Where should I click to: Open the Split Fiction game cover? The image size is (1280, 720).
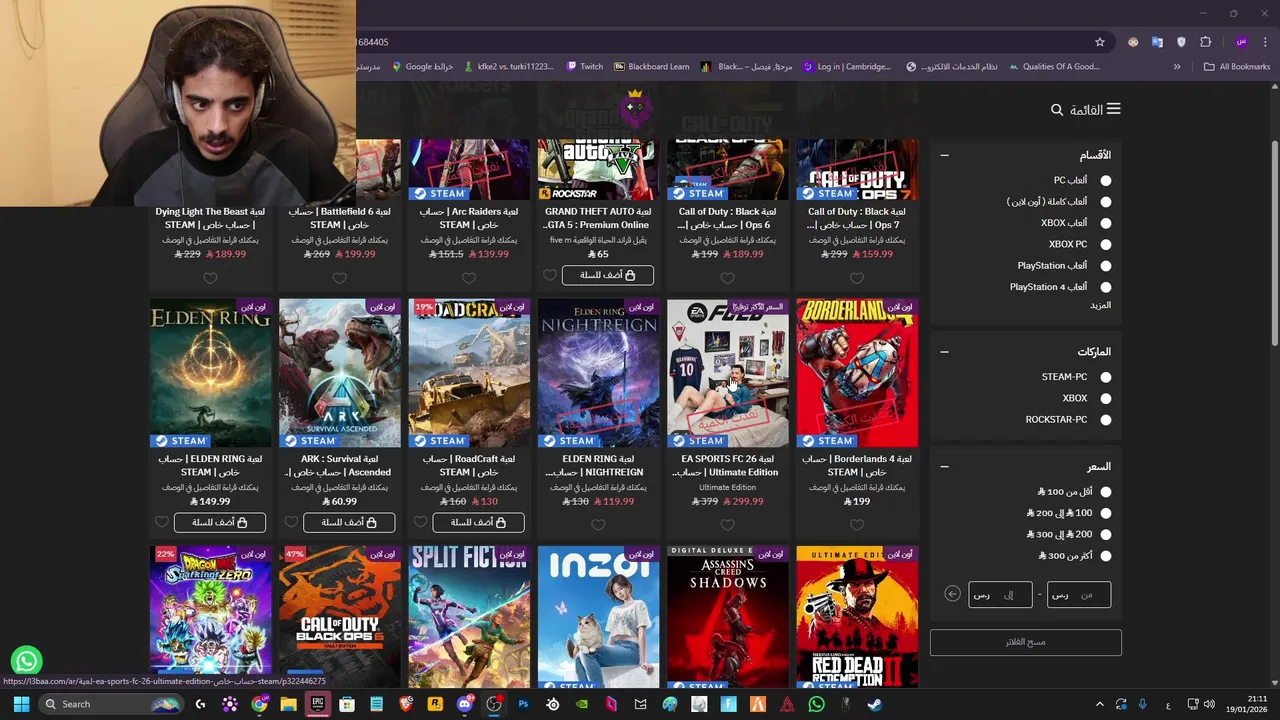click(x=469, y=617)
